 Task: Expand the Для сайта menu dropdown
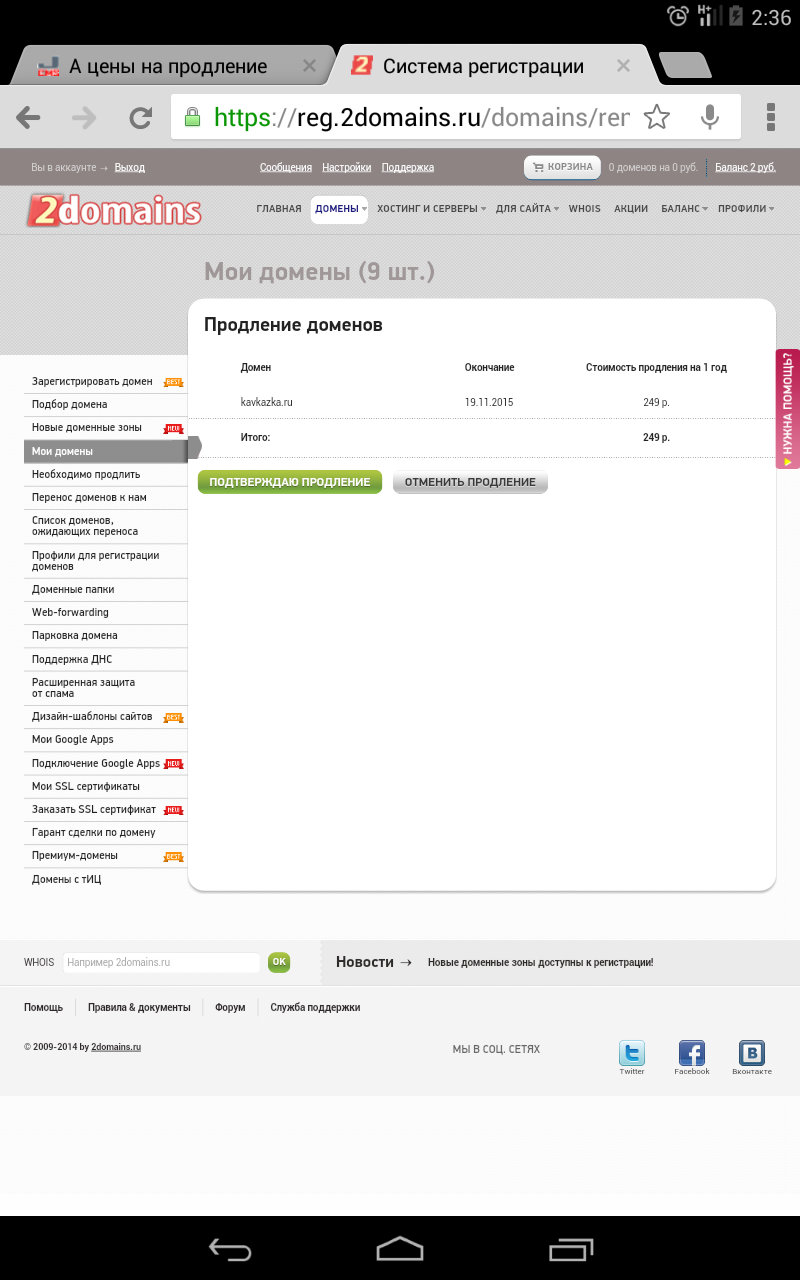pos(527,209)
